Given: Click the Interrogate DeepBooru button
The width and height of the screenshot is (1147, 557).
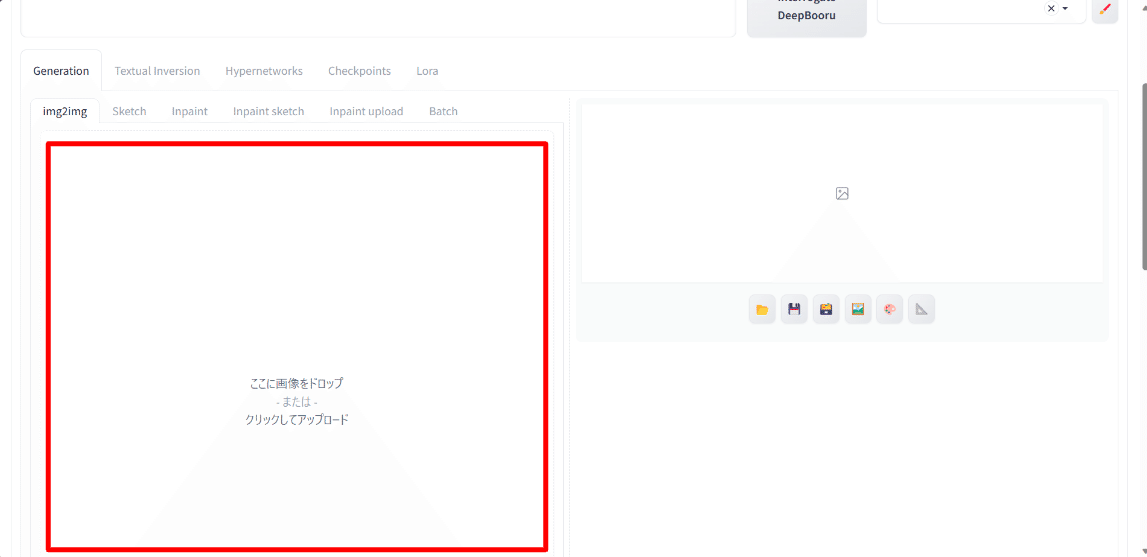Looking at the screenshot, I should 807,18.
